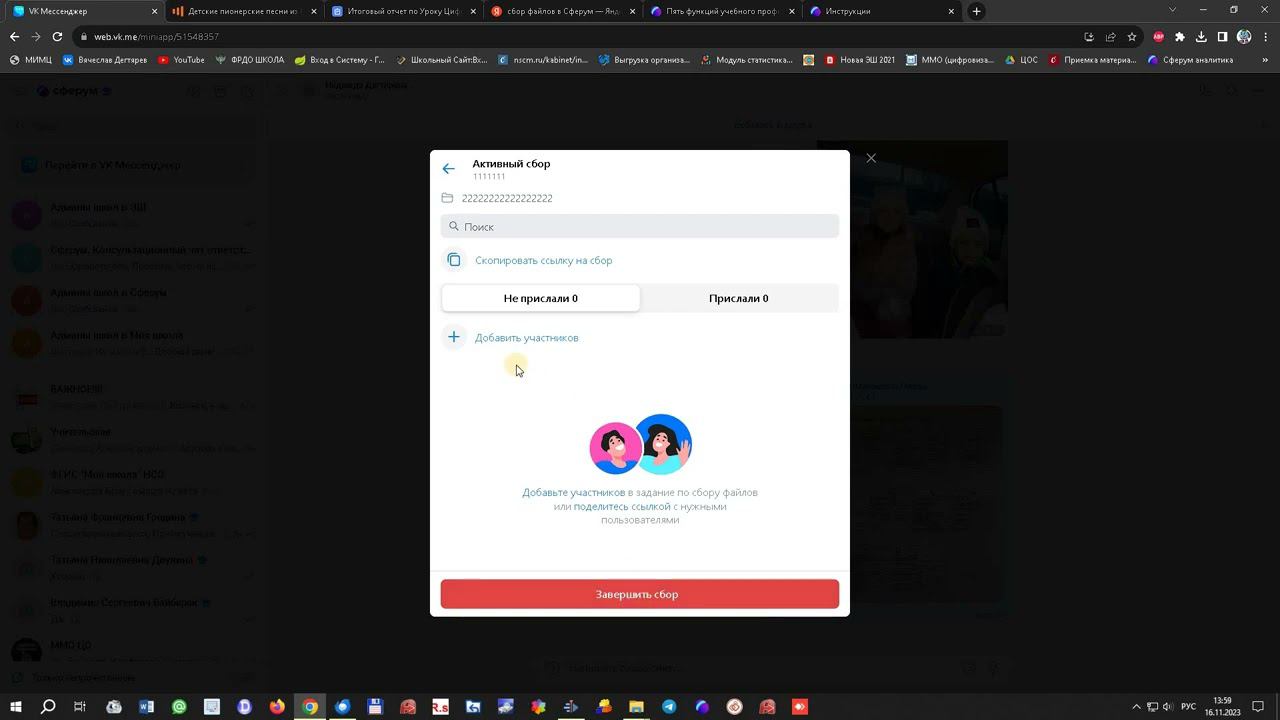Open browser downloads icon
This screenshot has height=720, width=1280.
[1201, 37]
